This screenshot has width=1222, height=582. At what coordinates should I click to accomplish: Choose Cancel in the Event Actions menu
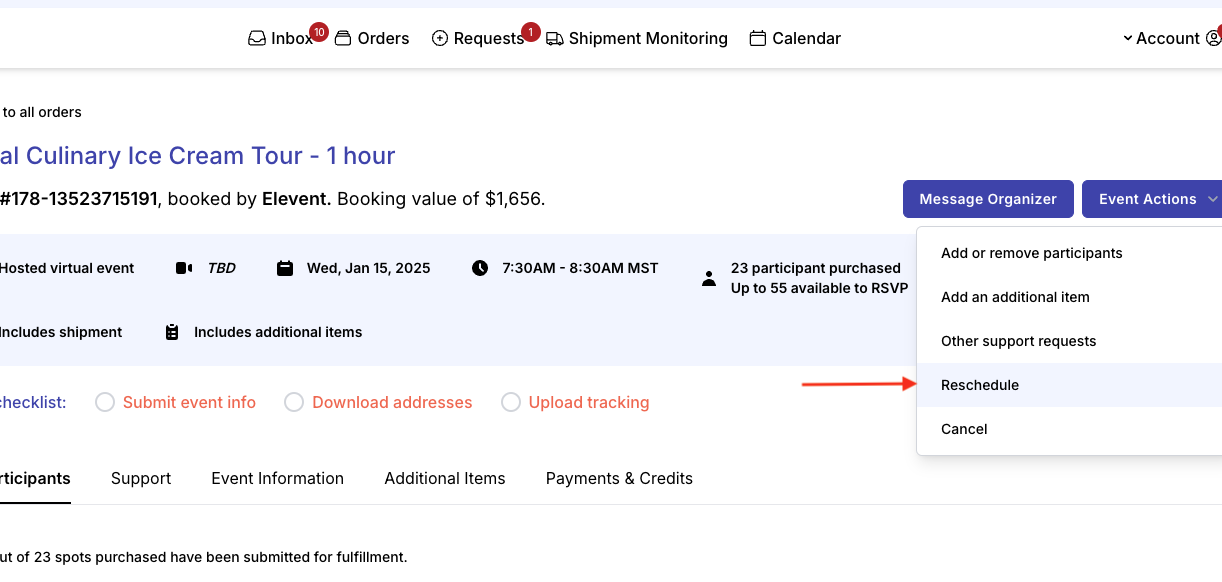click(964, 429)
